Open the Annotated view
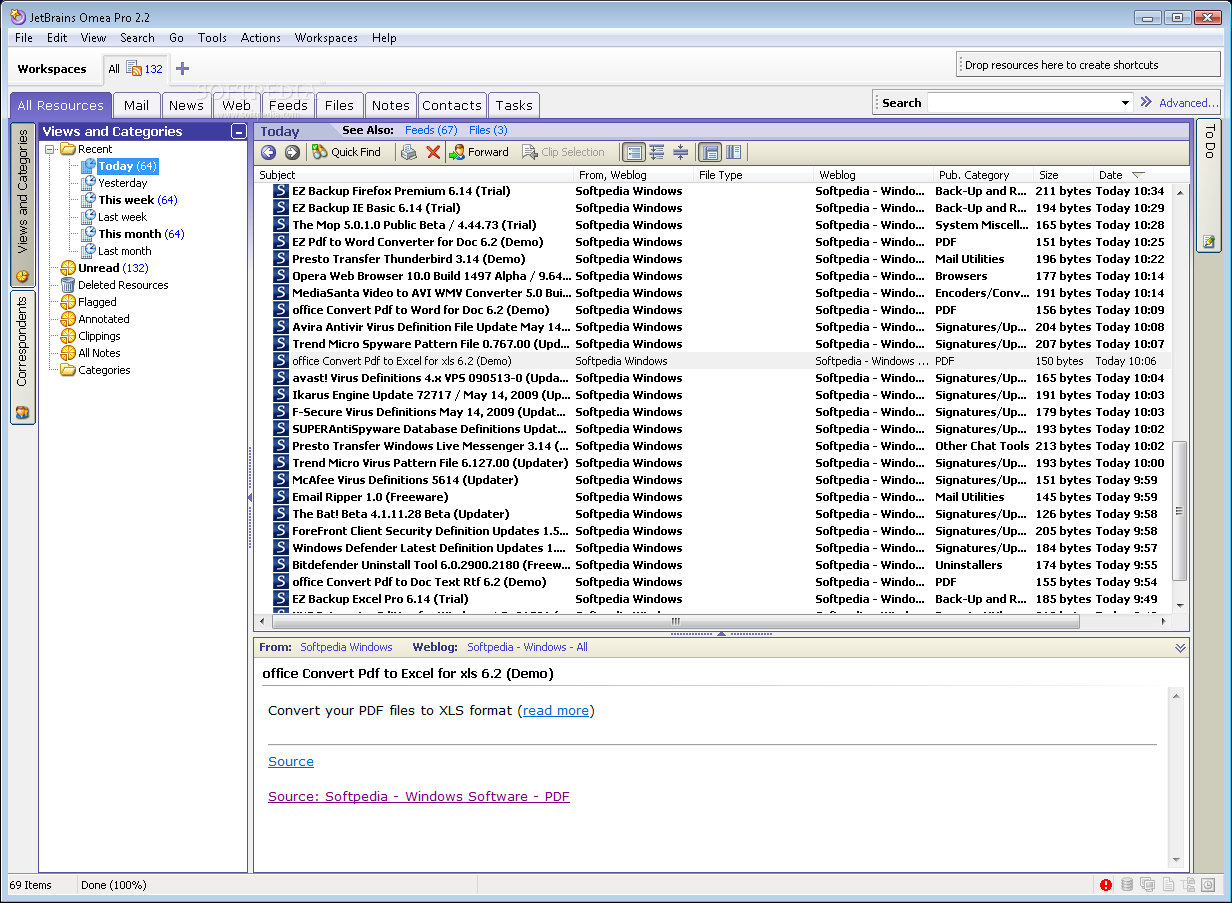The image size is (1232, 903). point(104,319)
